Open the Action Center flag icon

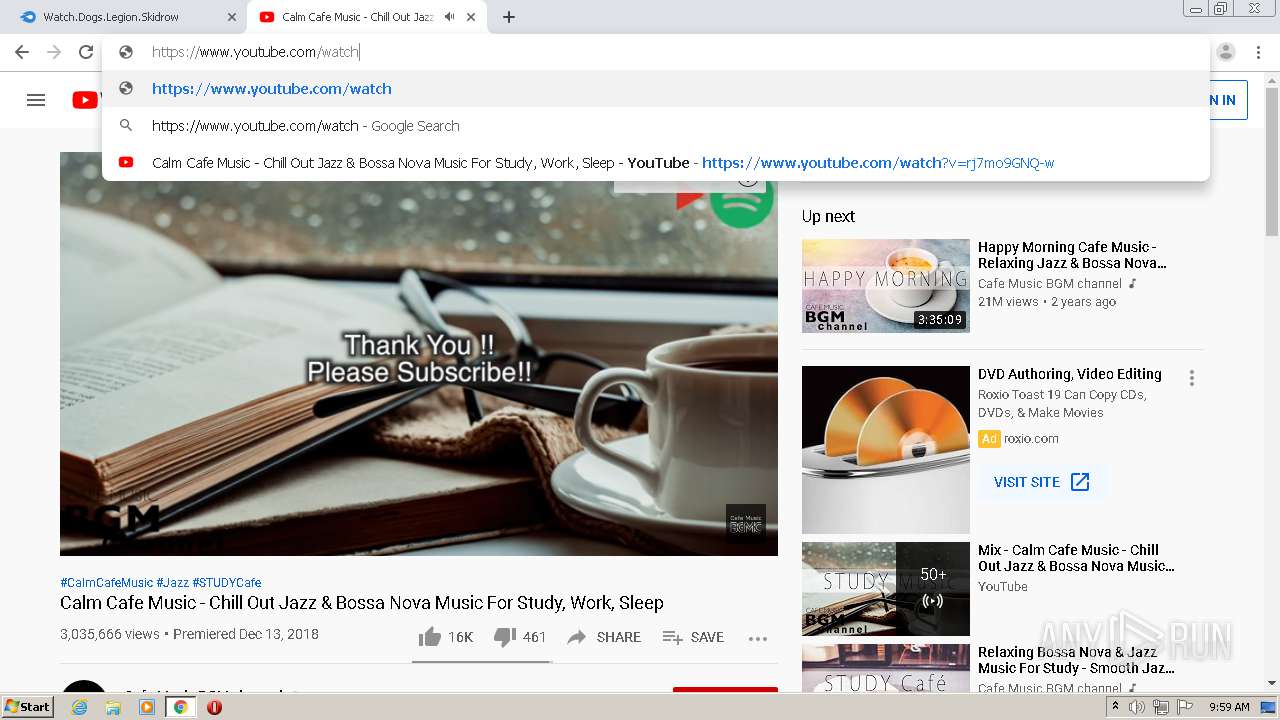1185,707
